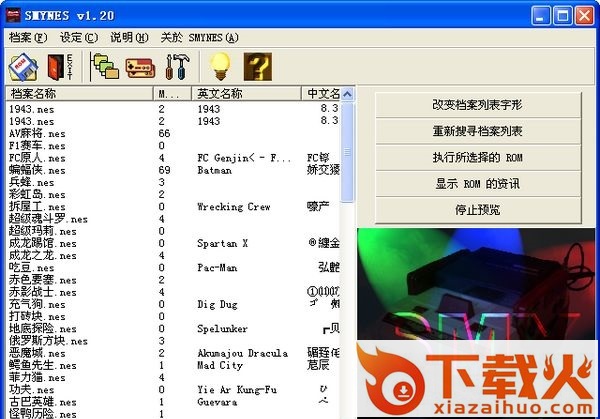Click the 执行所选择的 ROM button
Image resolution: width=600 pixels, height=419 pixels.
click(478, 157)
